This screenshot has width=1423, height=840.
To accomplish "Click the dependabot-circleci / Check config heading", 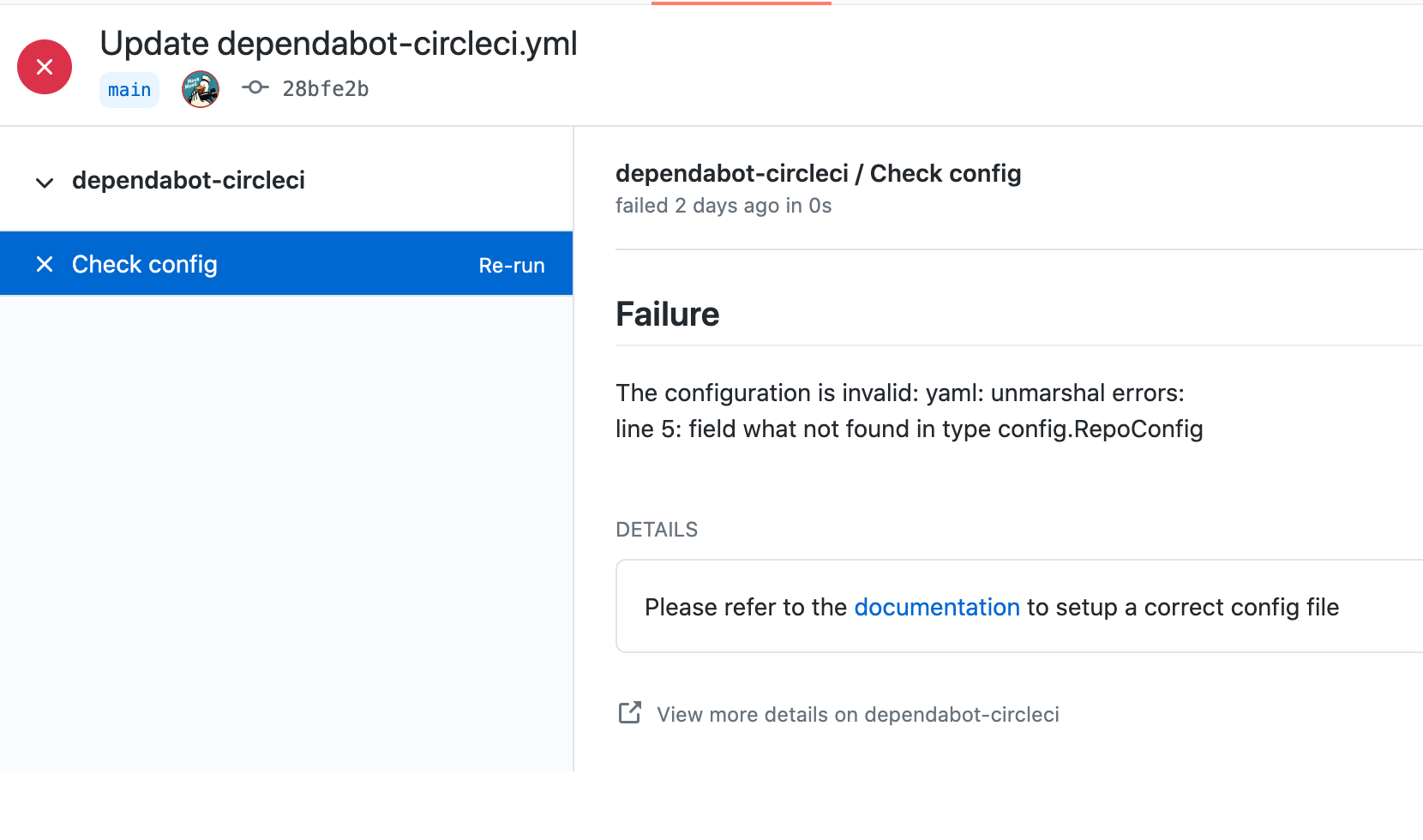I will 818,173.
